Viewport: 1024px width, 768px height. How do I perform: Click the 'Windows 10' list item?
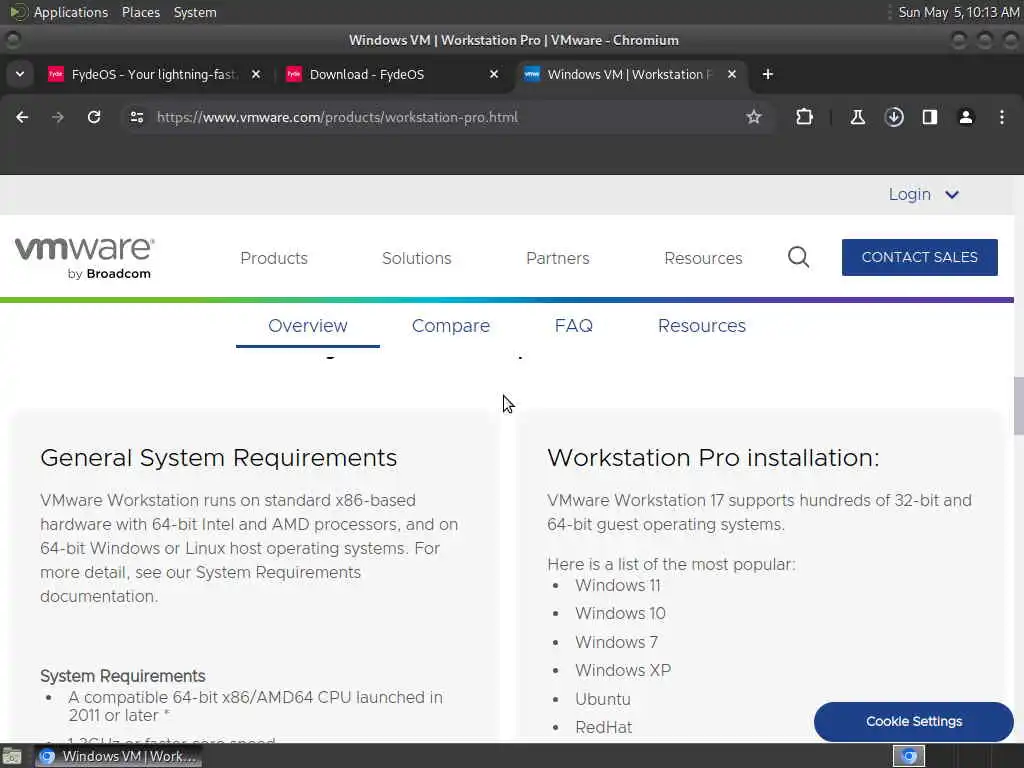pyautogui.click(x=620, y=613)
